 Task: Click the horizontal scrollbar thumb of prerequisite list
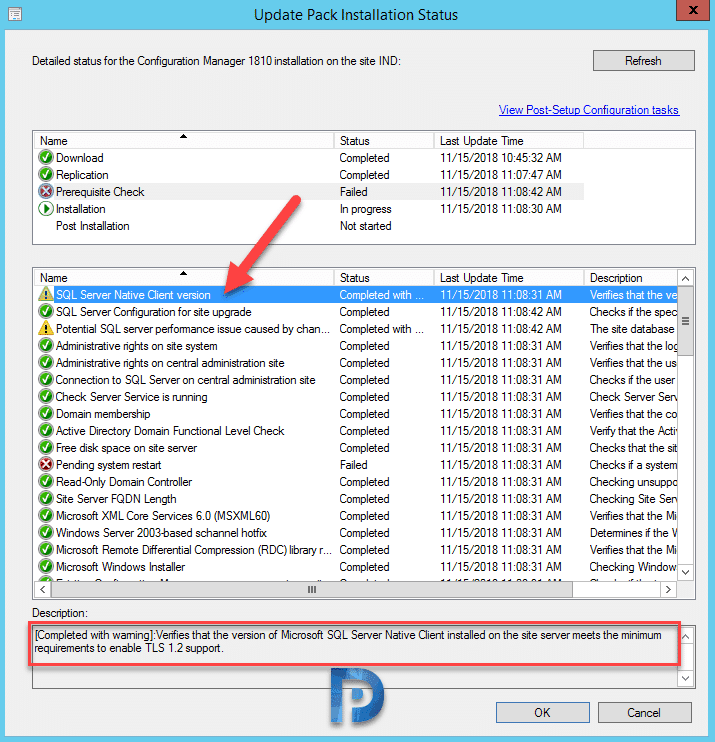(312, 590)
